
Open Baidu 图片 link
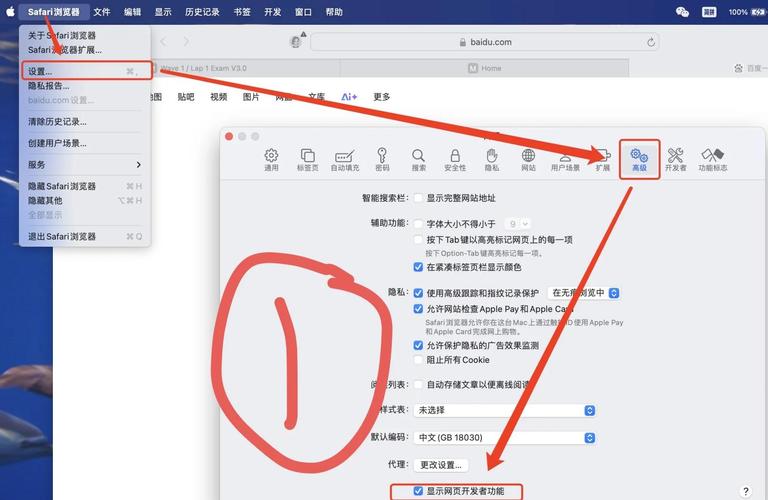point(251,97)
